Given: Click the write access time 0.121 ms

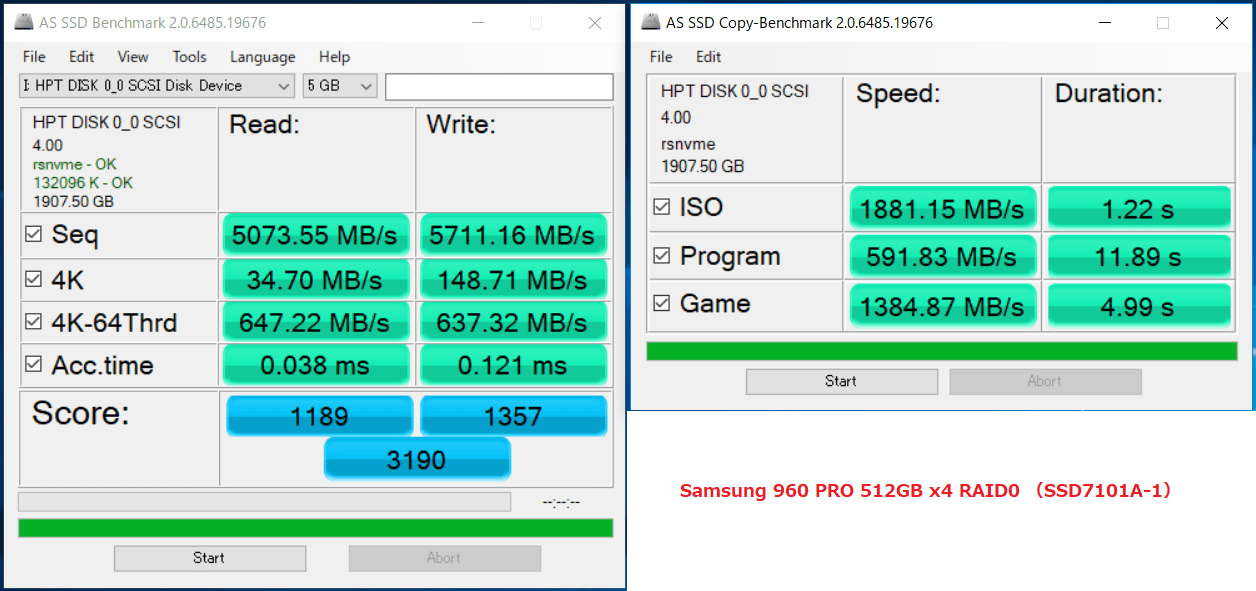Looking at the screenshot, I should point(512,366).
